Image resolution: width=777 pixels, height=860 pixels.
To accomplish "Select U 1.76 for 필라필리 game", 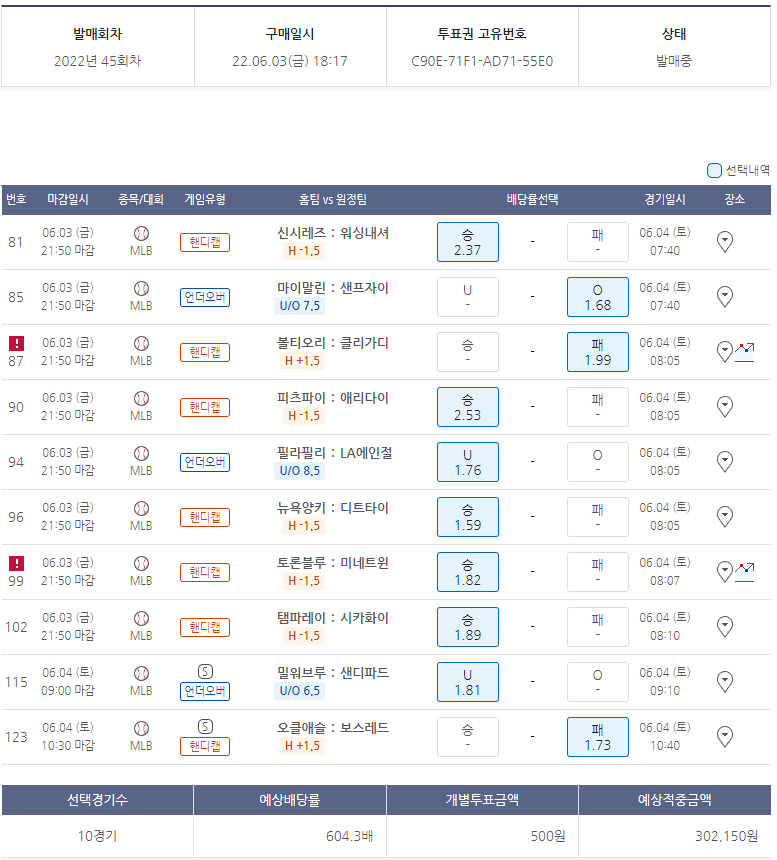I will point(468,462).
